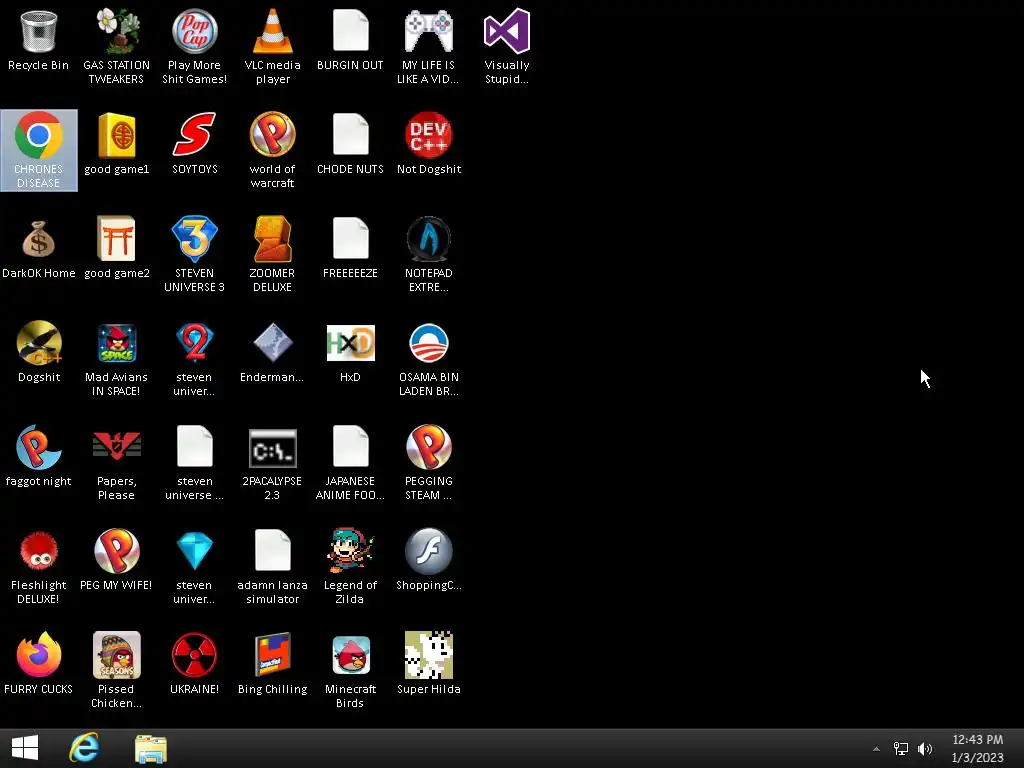Viewport: 1024px width, 768px height.
Task: Click the 2PACALYPSE 2.3 command prompt icon
Action: pos(272,448)
